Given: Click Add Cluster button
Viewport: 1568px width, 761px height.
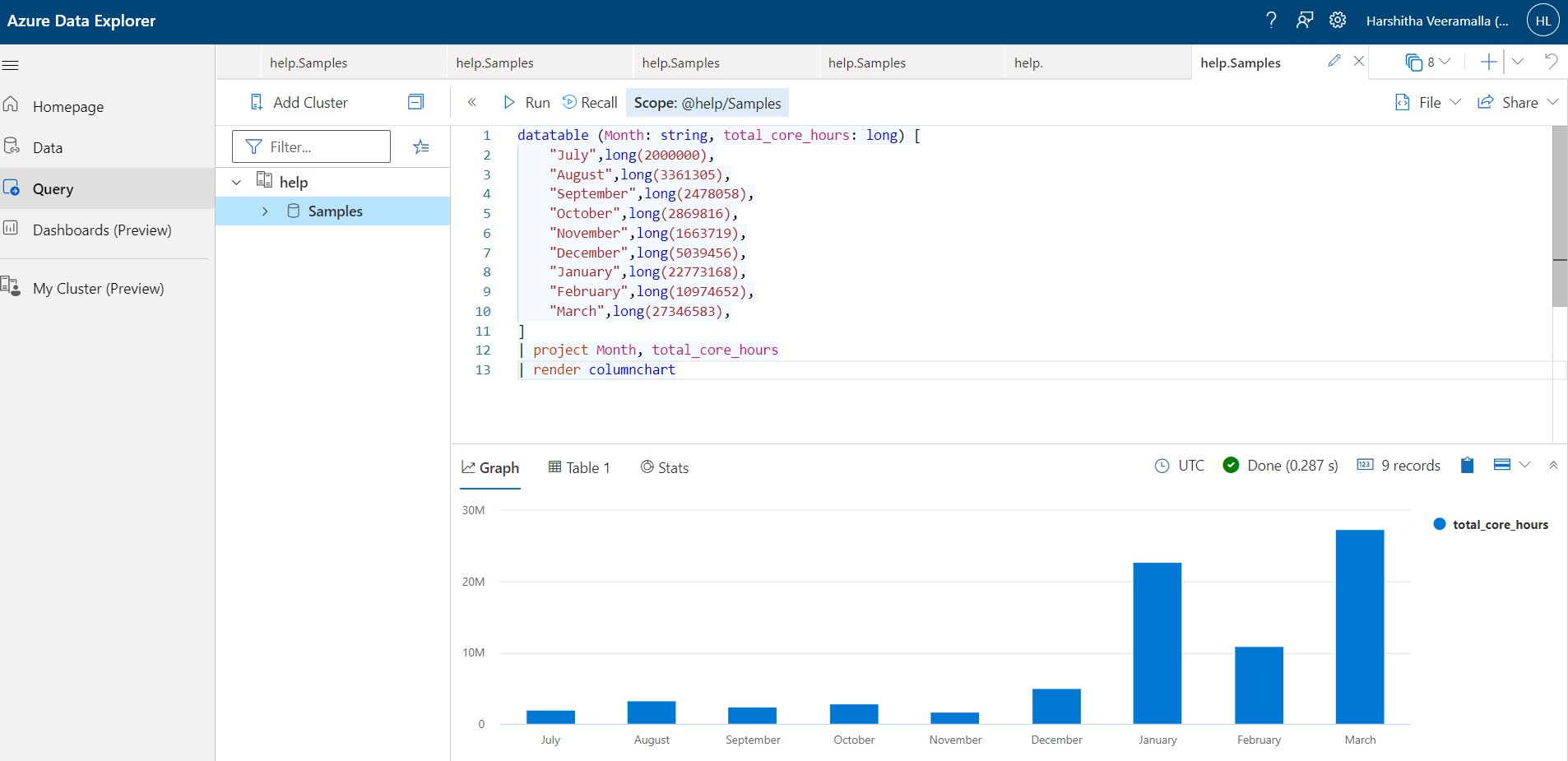Looking at the screenshot, I should click(x=299, y=102).
